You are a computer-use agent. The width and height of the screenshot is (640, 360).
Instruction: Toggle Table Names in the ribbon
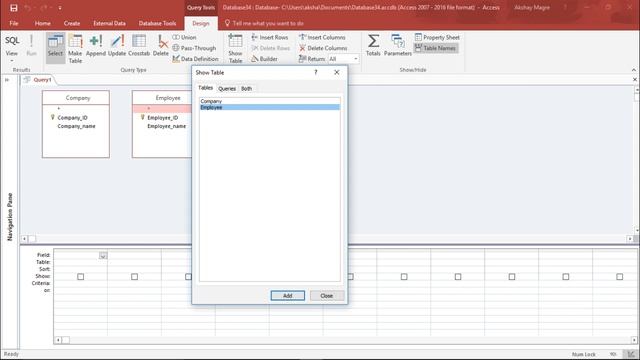coord(436,48)
